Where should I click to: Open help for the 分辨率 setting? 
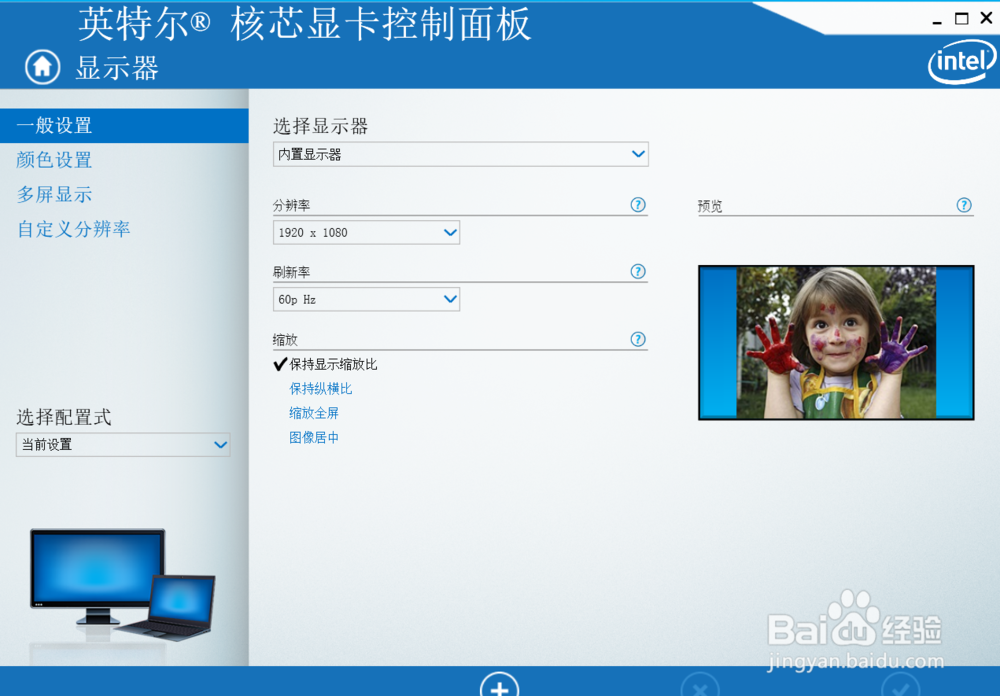pyautogui.click(x=637, y=205)
